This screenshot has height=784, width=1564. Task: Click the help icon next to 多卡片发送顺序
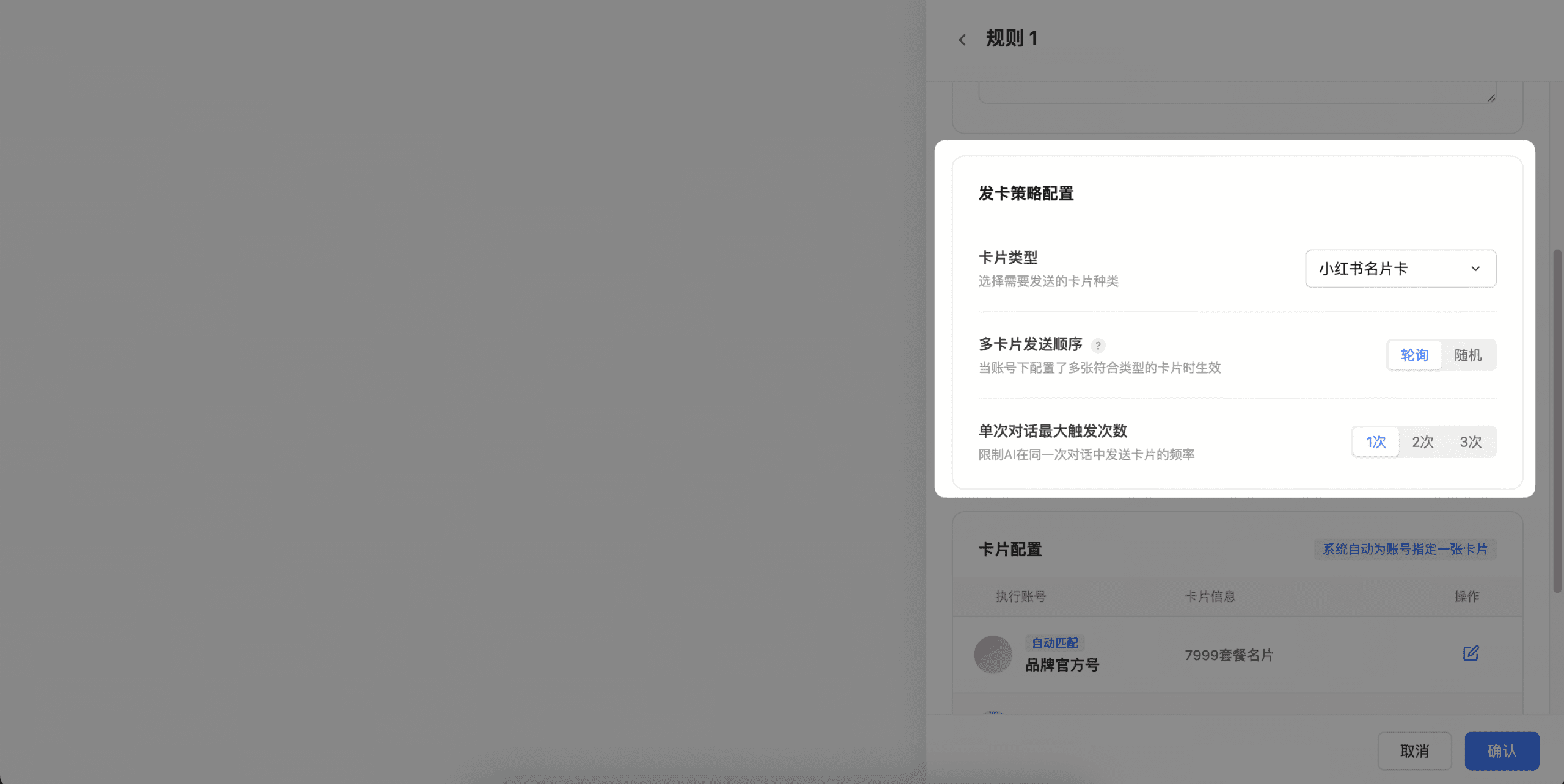1098,346
